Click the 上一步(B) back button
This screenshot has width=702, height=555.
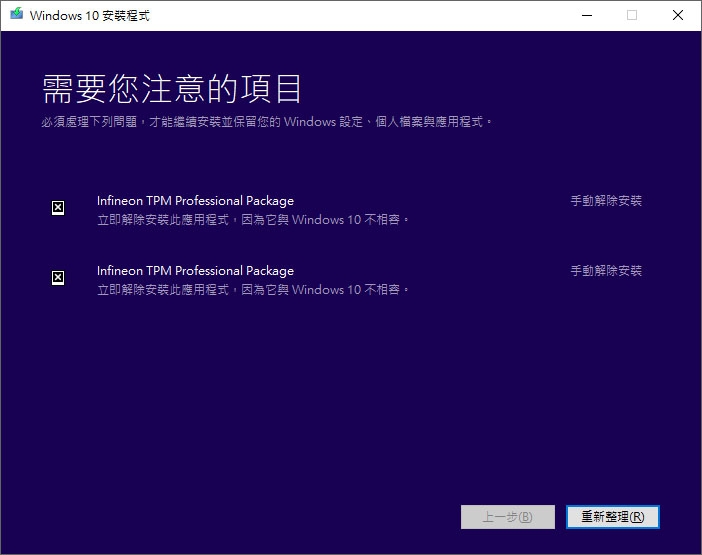click(x=508, y=517)
